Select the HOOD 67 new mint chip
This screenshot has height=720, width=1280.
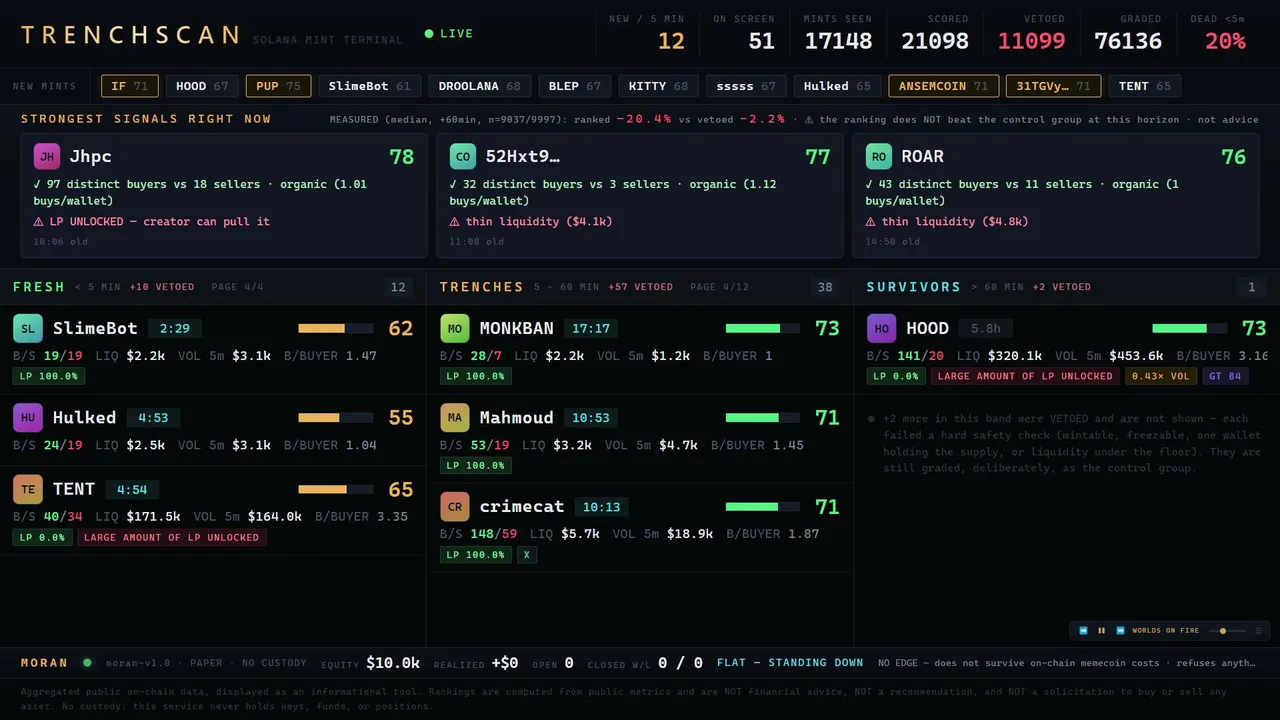point(202,86)
